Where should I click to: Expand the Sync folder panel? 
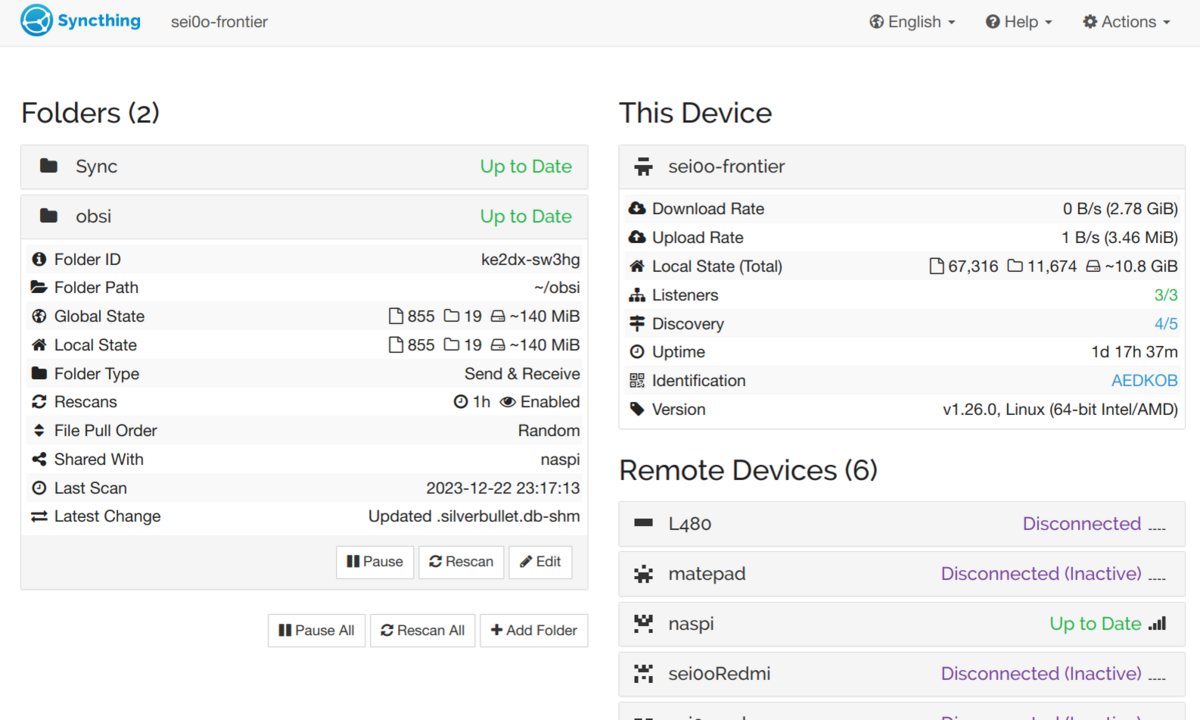point(304,167)
